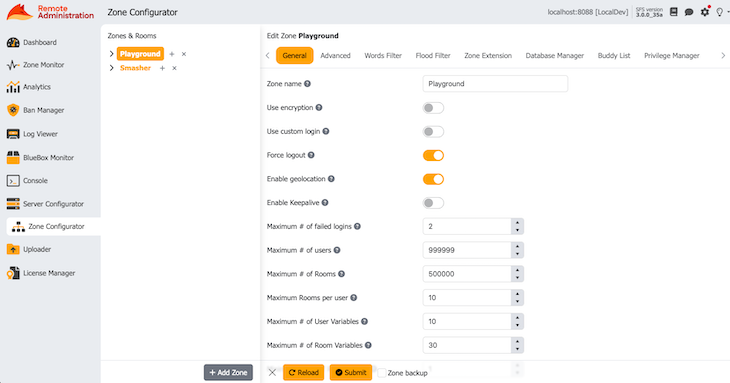Enable the Use custom login toggle
The width and height of the screenshot is (730, 383).
coord(433,132)
